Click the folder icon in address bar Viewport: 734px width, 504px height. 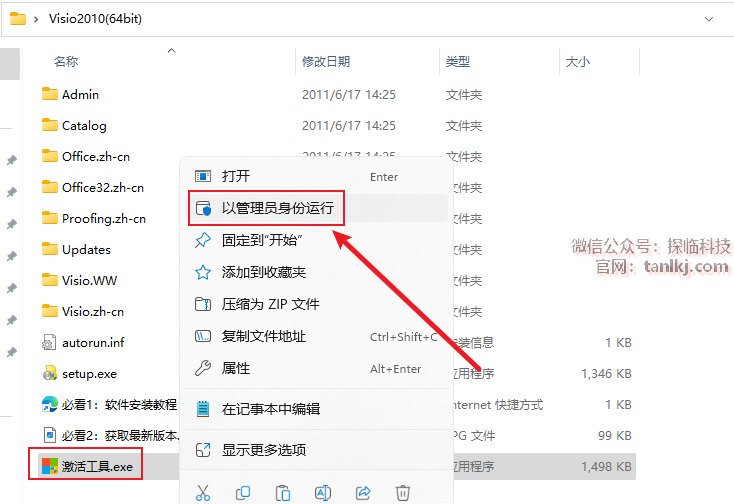point(18,19)
